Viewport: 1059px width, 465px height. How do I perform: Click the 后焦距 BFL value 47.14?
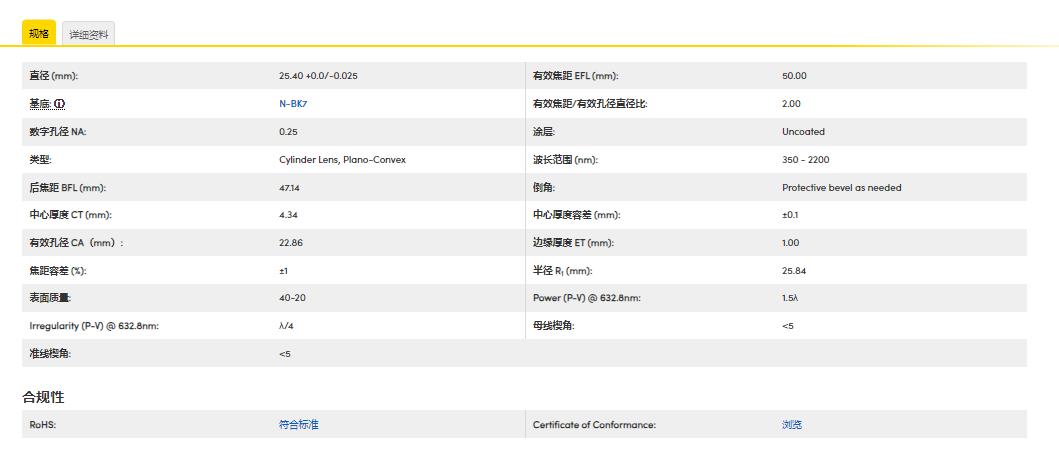point(290,188)
